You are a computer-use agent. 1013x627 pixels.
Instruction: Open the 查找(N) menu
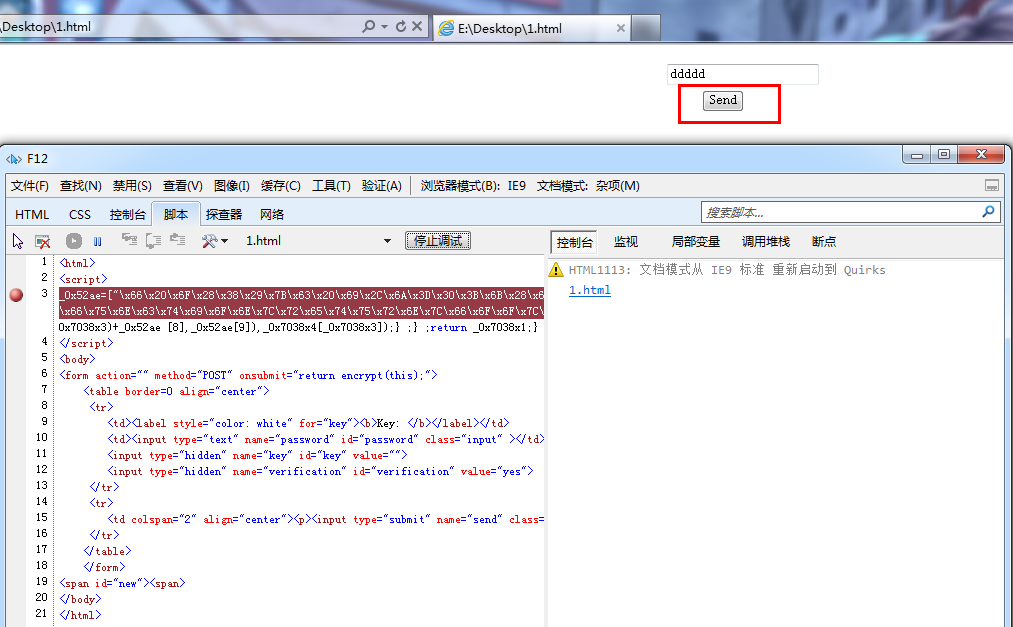(x=81, y=186)
